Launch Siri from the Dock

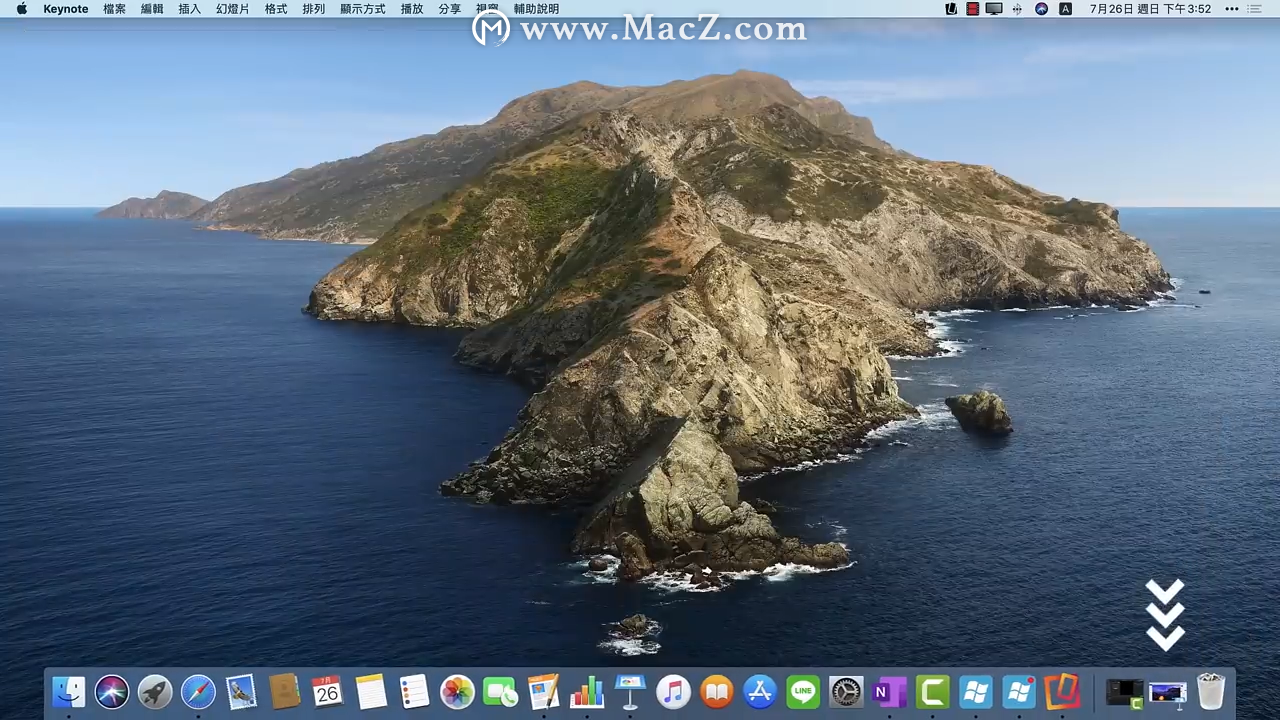112,691
